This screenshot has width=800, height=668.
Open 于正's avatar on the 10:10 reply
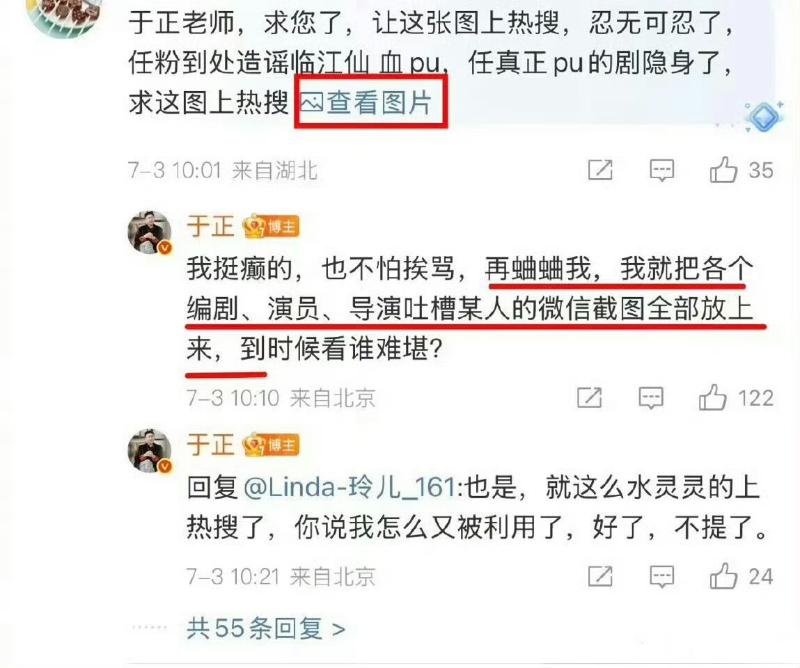(x=149, y=232)
